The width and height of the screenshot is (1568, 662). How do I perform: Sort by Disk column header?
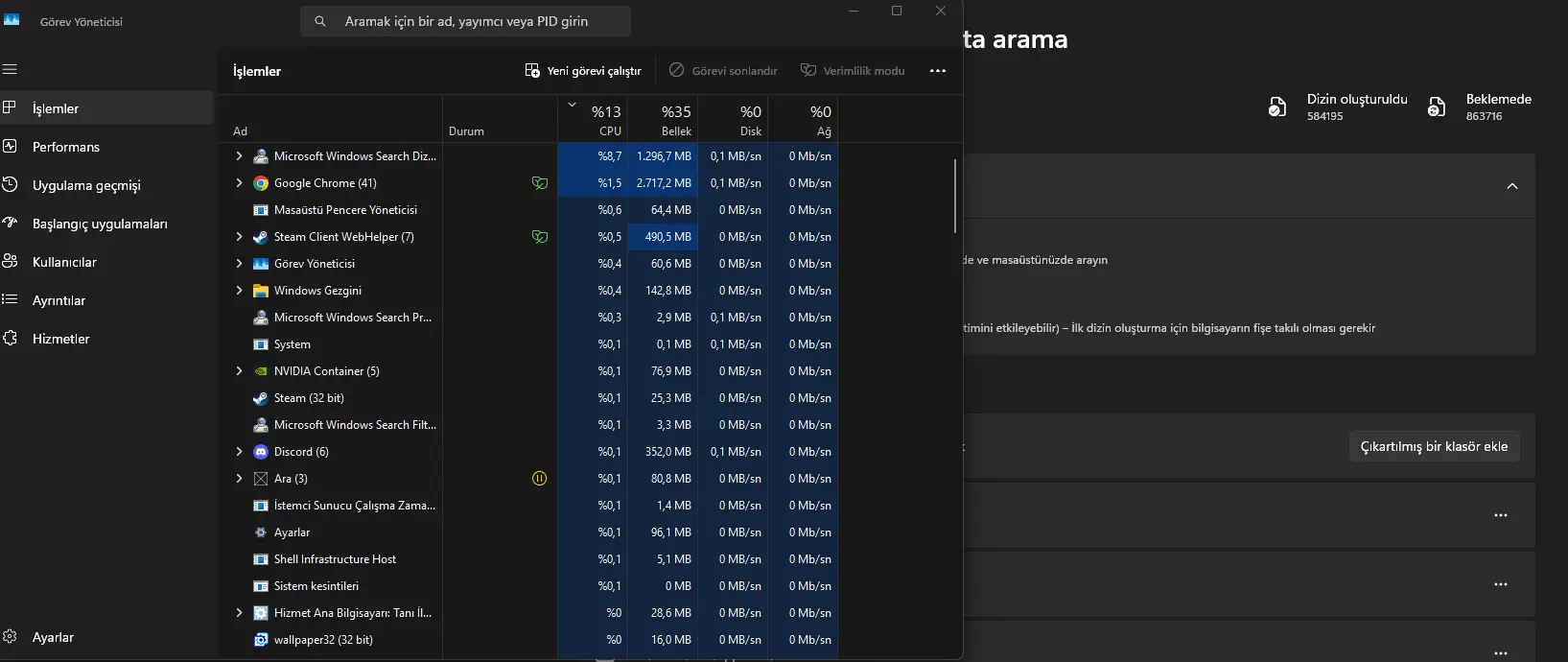tap(733, 120)
